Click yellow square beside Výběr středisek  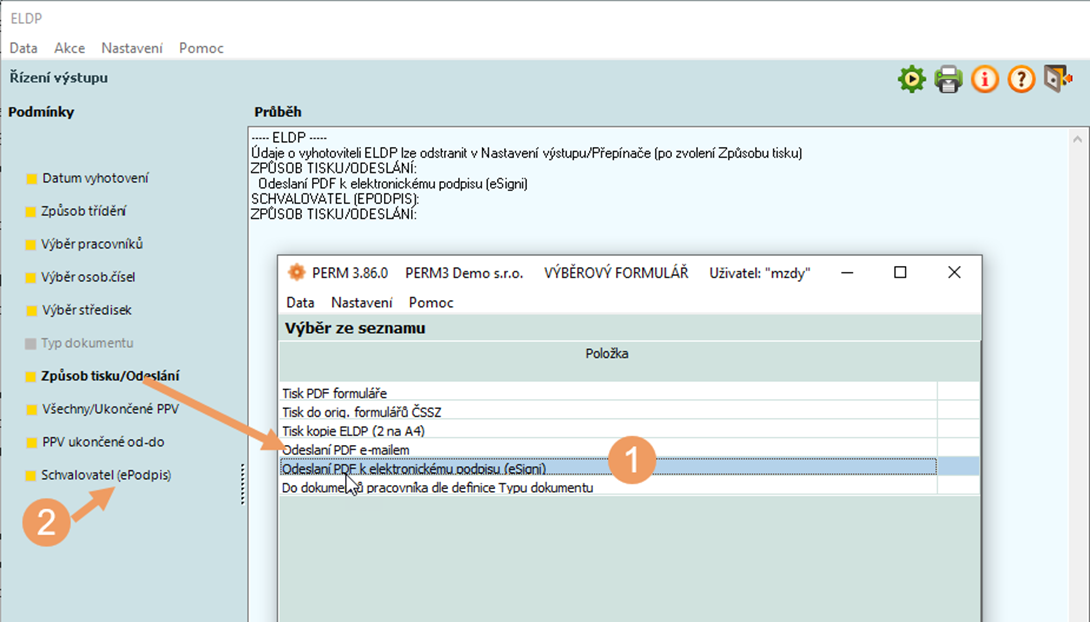[31, 311]
